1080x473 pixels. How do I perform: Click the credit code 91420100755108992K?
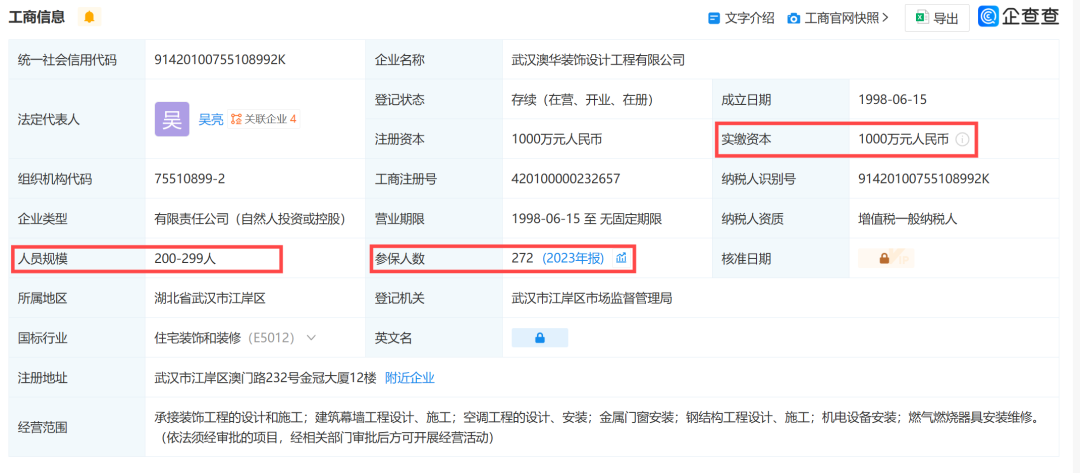(220, 60)
